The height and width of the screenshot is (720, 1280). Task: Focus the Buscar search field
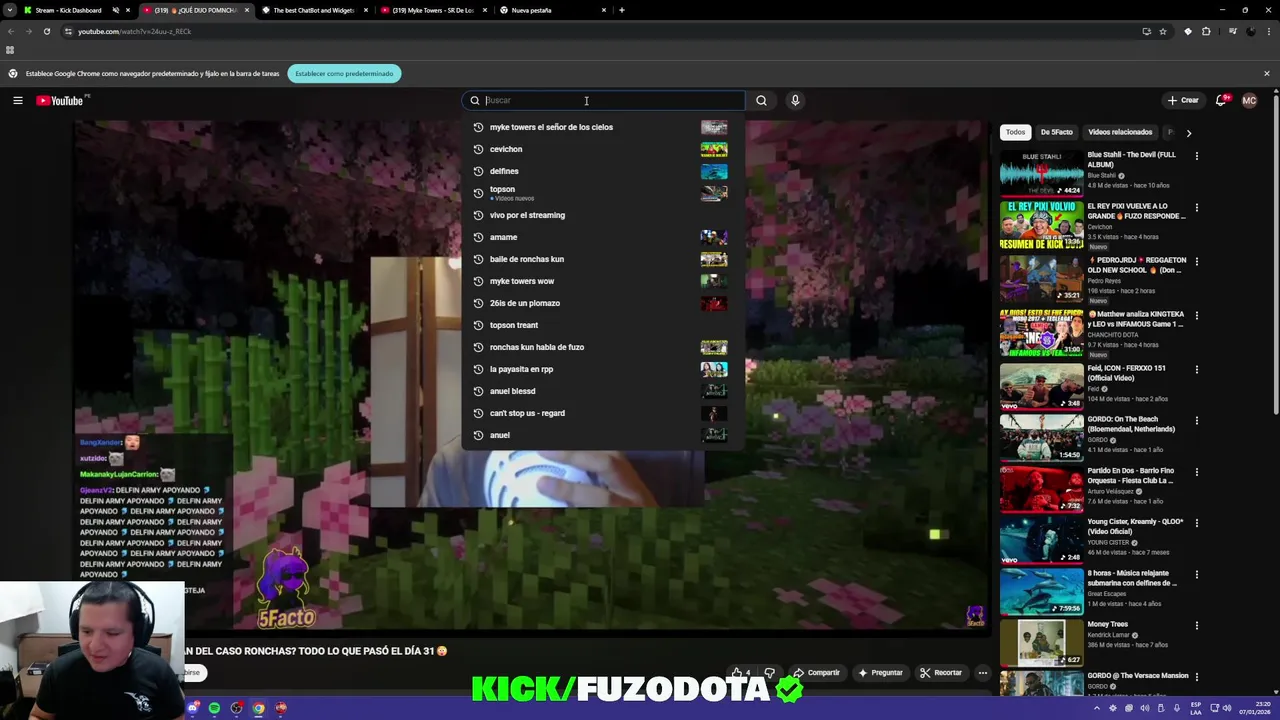click(603, 100)
